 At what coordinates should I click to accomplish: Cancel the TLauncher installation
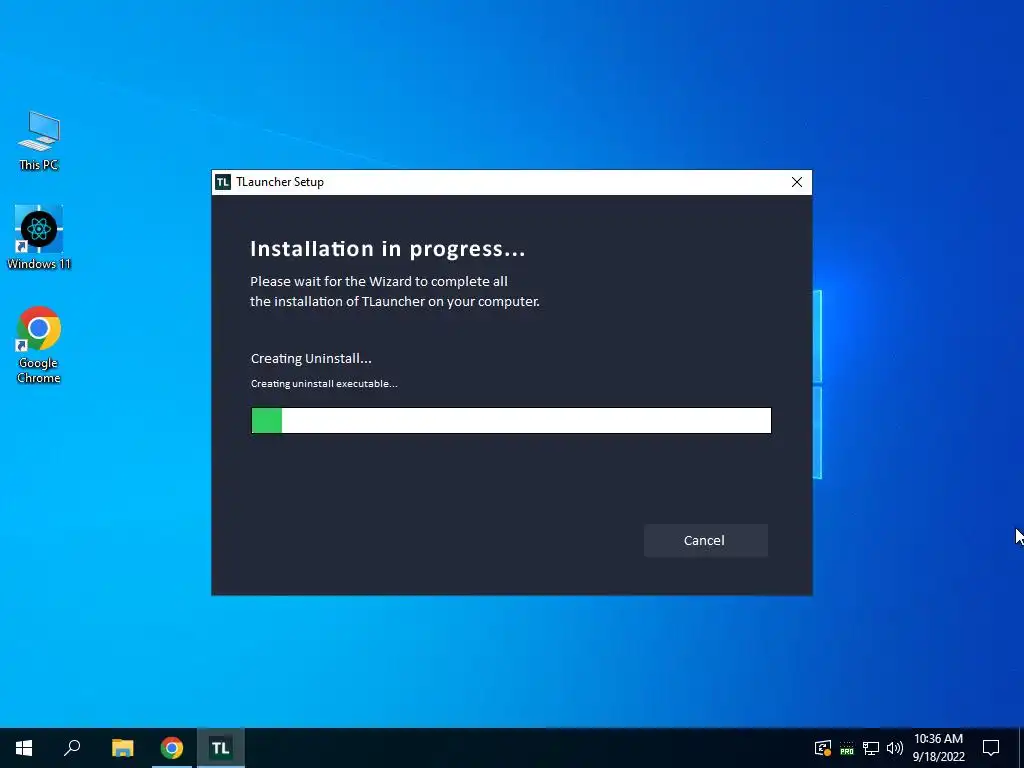(705, 540)
